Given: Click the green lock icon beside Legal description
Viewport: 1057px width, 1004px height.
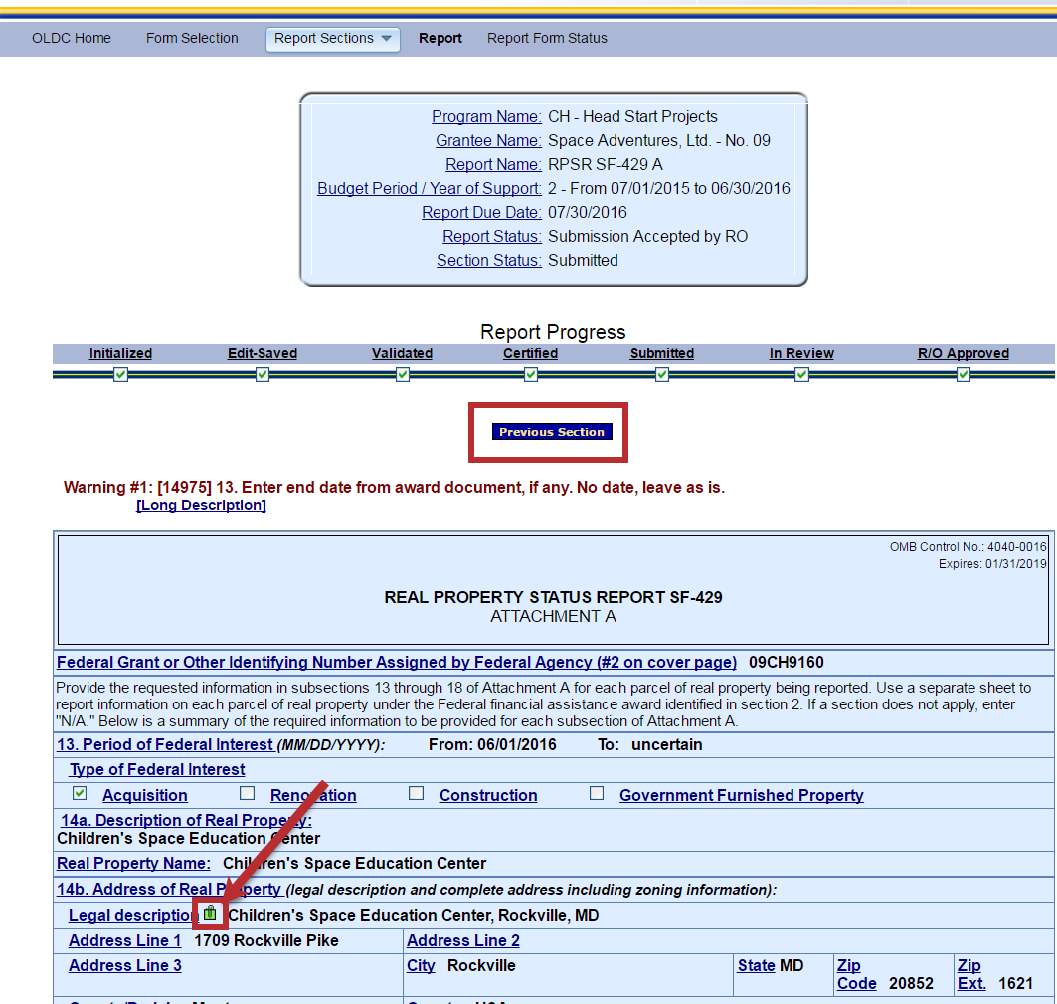Looking at the screenshot, I should pyautogui.click(x=210, y=913).
